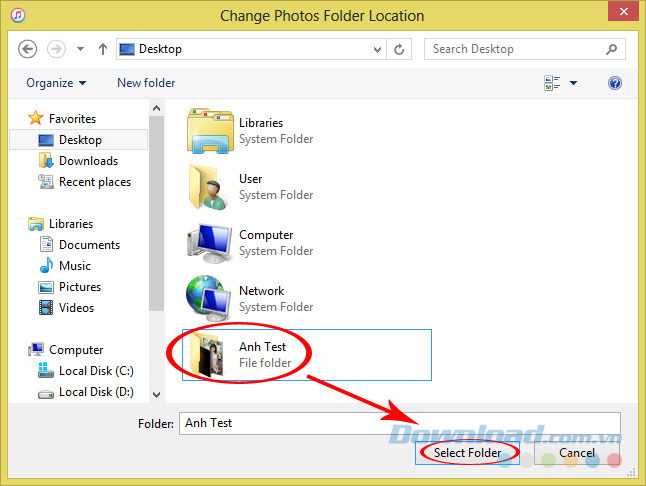Open the recent locations dropdown arrow
The image size is (646, 486).
(x=80, y=49)
